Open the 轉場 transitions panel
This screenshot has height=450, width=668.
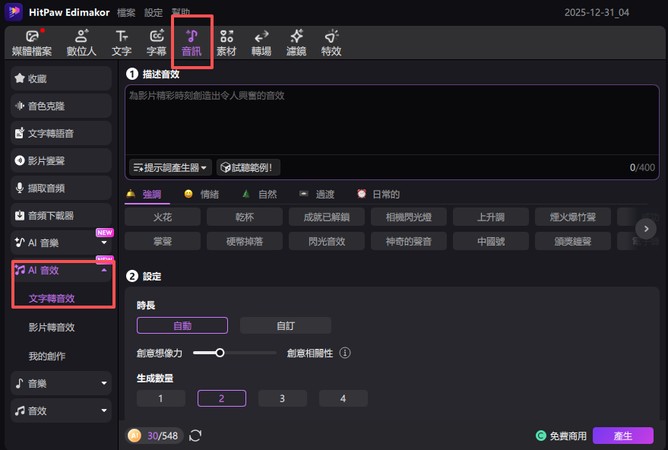pos(261,43)
